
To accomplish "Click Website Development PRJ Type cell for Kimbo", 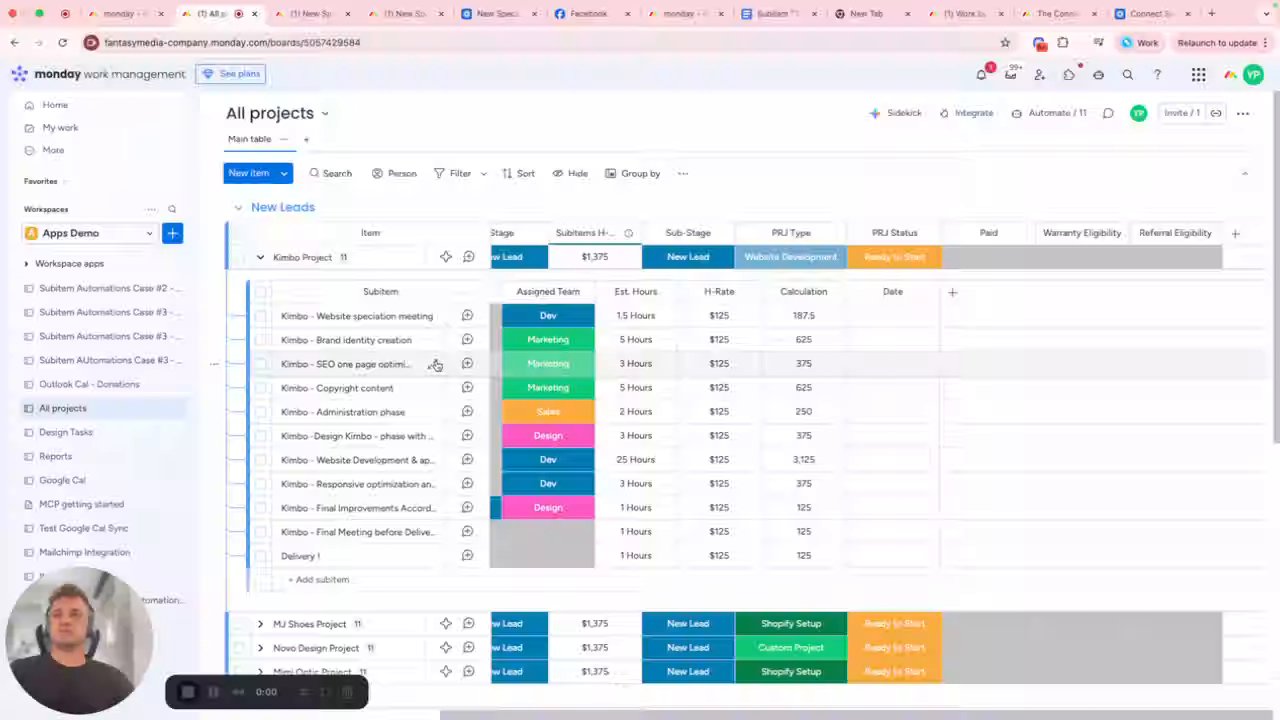I will (791, 257).
